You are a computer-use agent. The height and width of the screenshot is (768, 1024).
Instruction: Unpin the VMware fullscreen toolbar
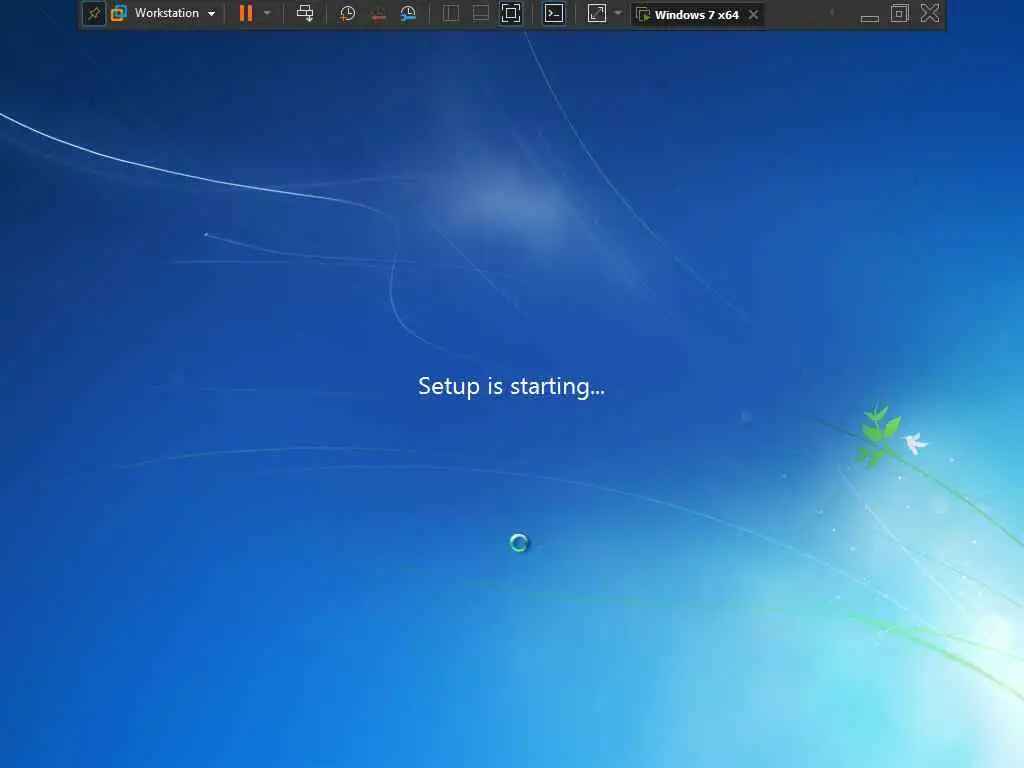click(x=94, y=13)
